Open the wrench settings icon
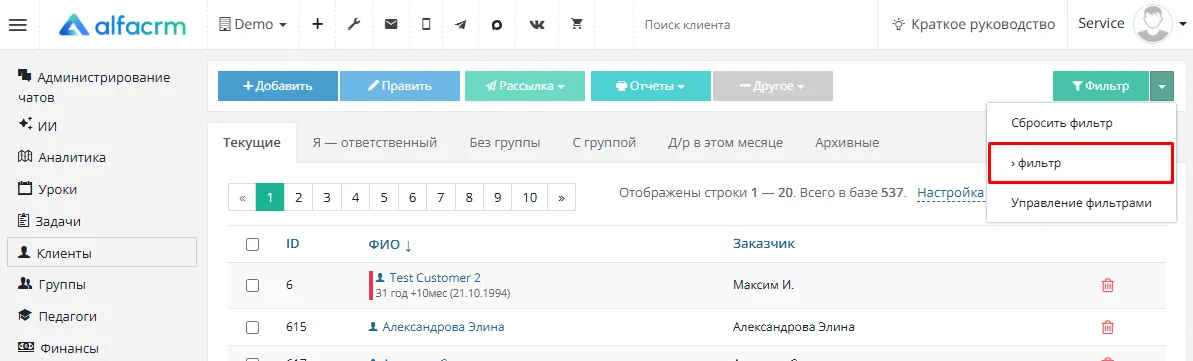 [x=354, y=24]
